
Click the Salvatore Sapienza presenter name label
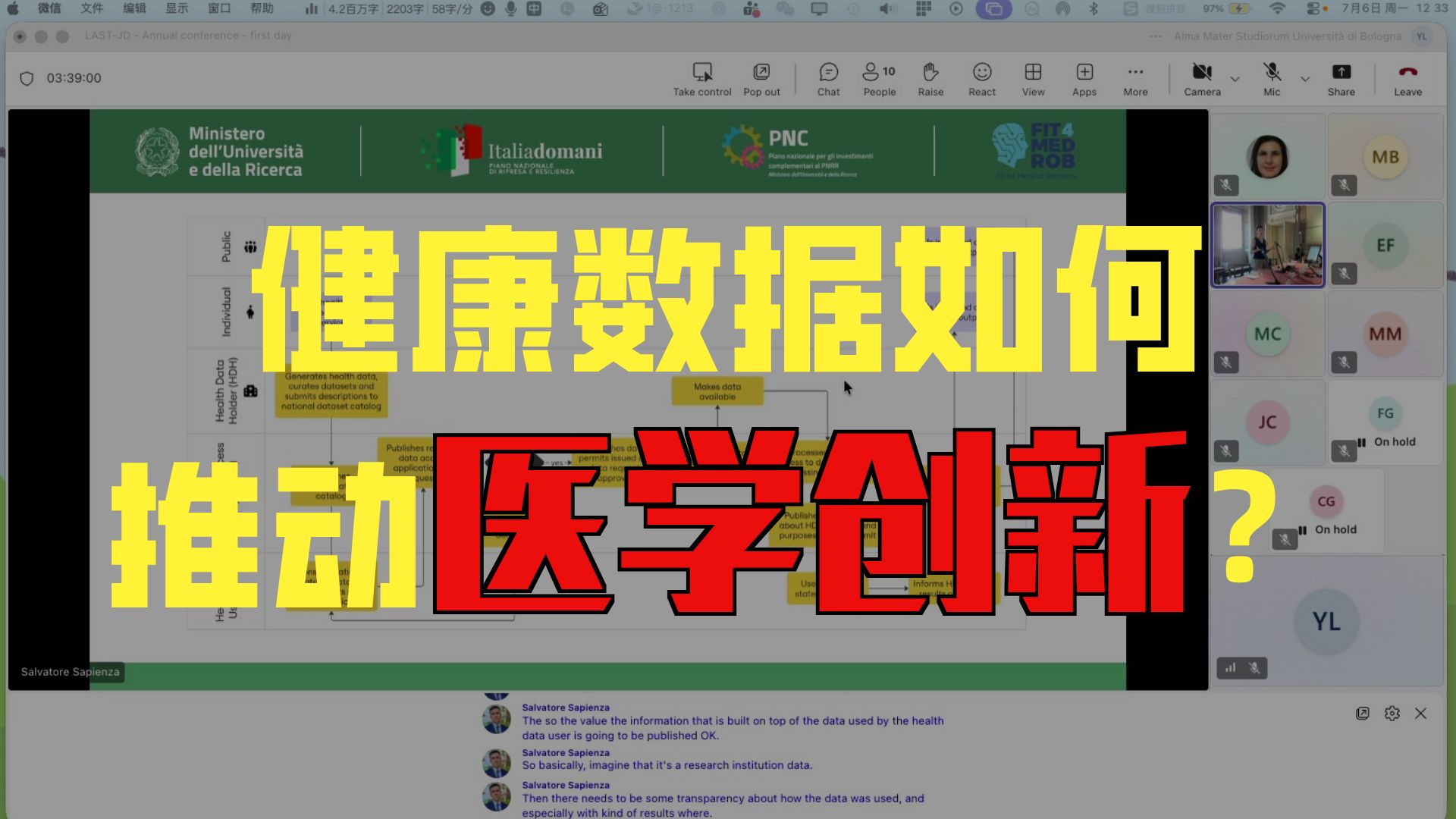point(70,672)
